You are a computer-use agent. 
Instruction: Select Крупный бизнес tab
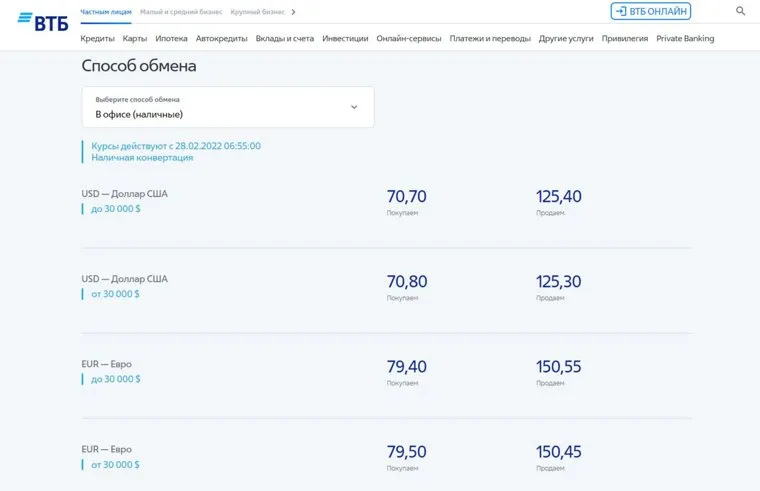coord(257,12)
